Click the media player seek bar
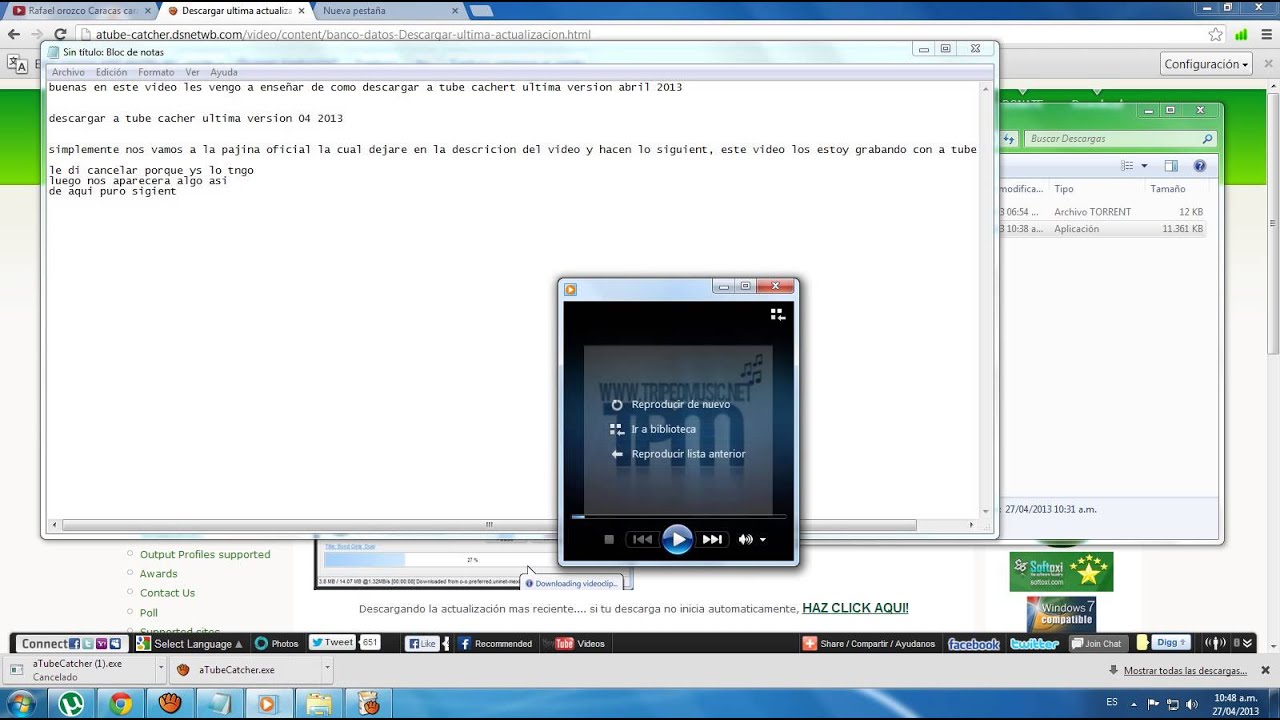 coord(678,517)
